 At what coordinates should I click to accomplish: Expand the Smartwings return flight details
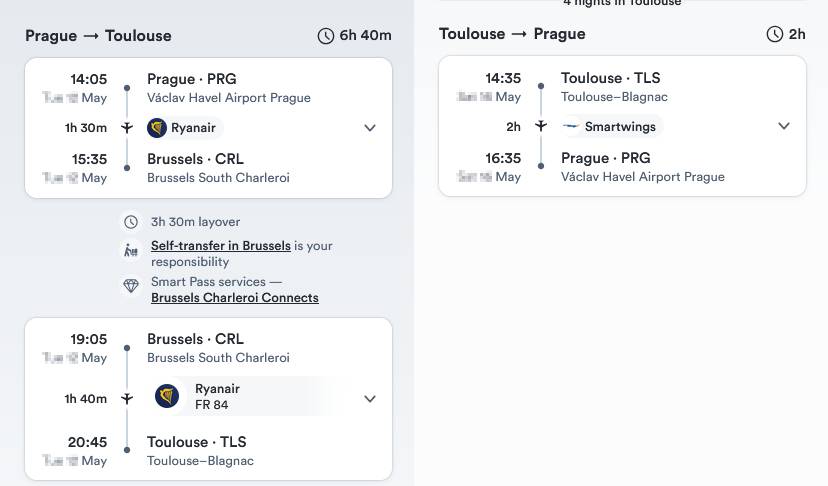click(784, 126)
